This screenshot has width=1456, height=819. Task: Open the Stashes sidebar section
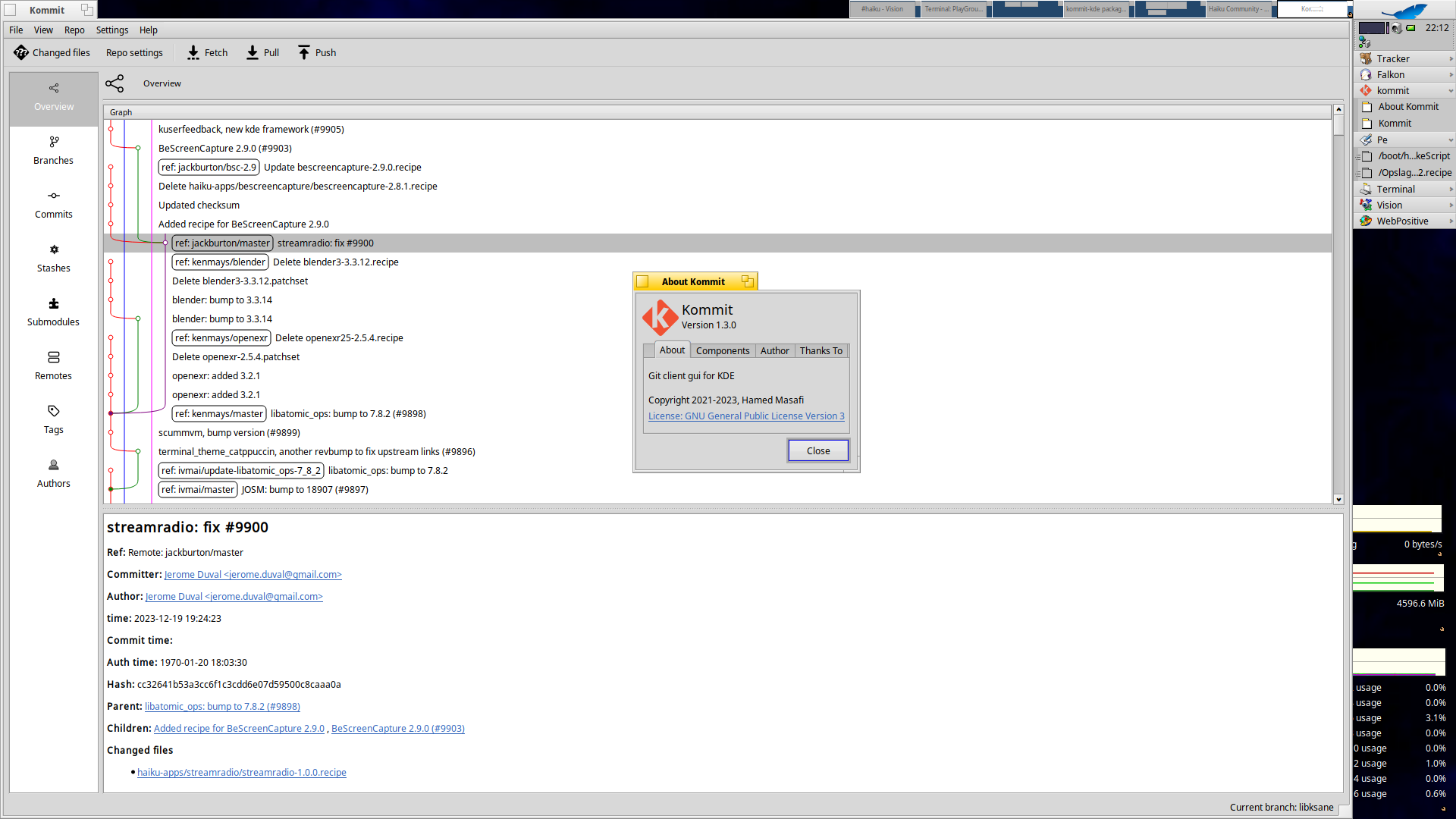[x=54, y=259]
